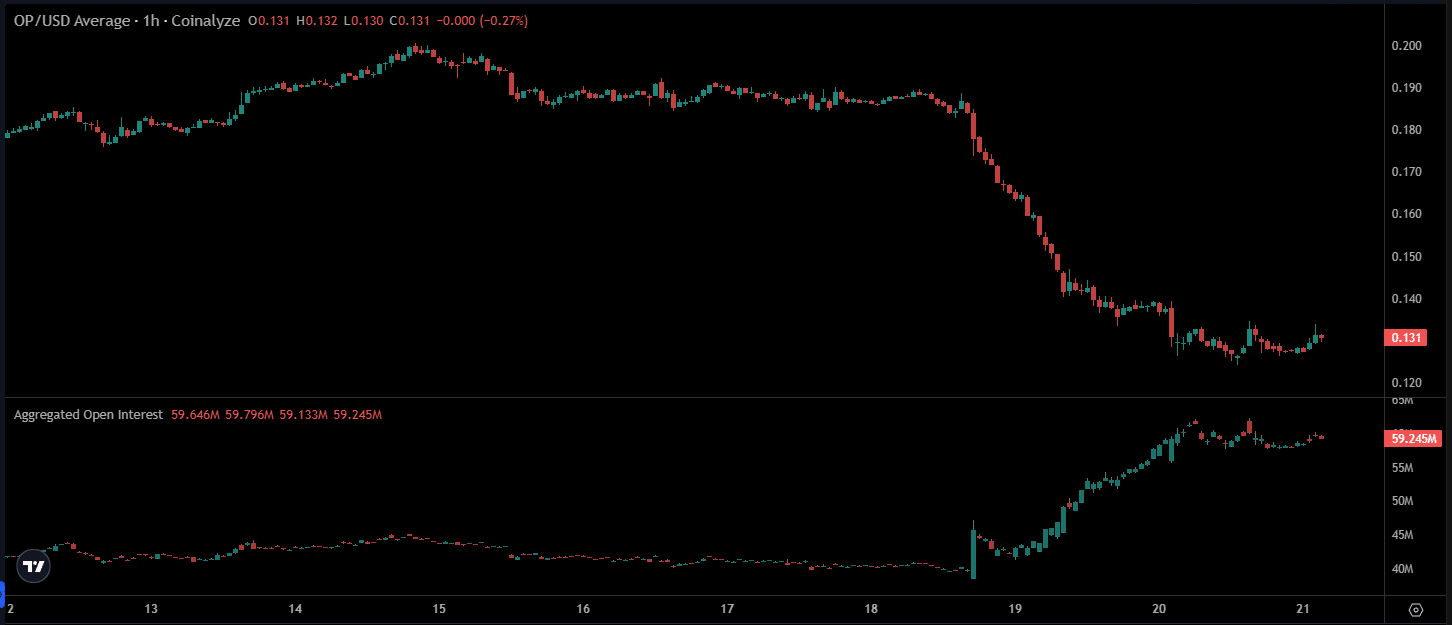Click date 18 on the time axis
The height and width of the screenshot is (625, 1452).
[871, 609]
